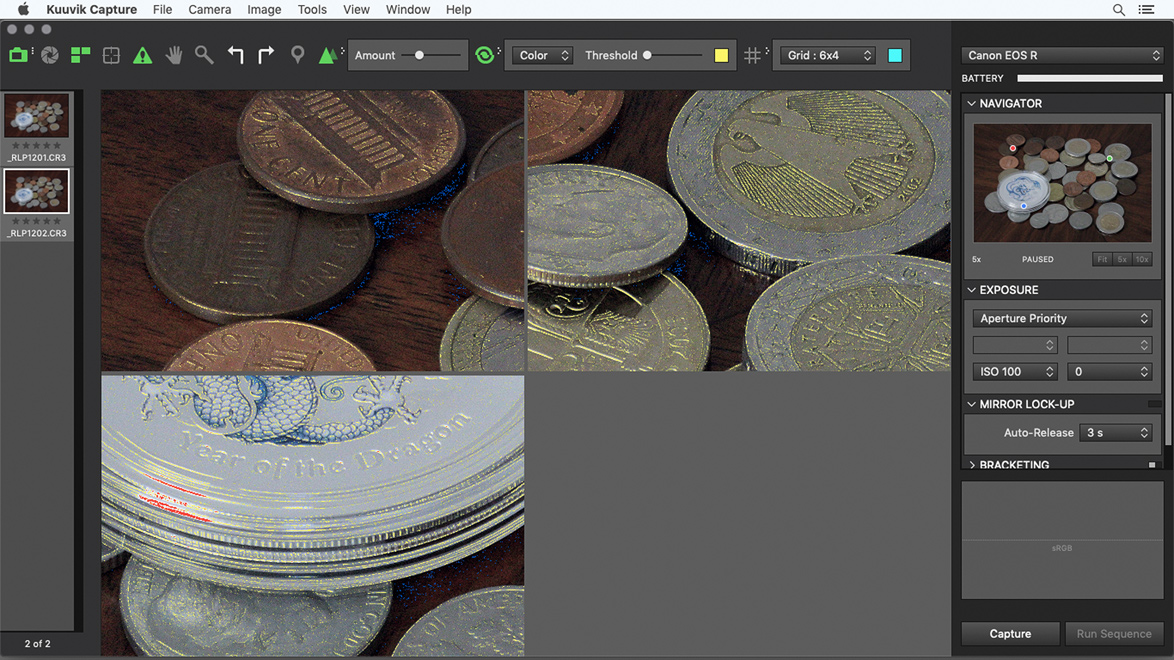Click the cyan grid color swatch

tap(895, 55)
